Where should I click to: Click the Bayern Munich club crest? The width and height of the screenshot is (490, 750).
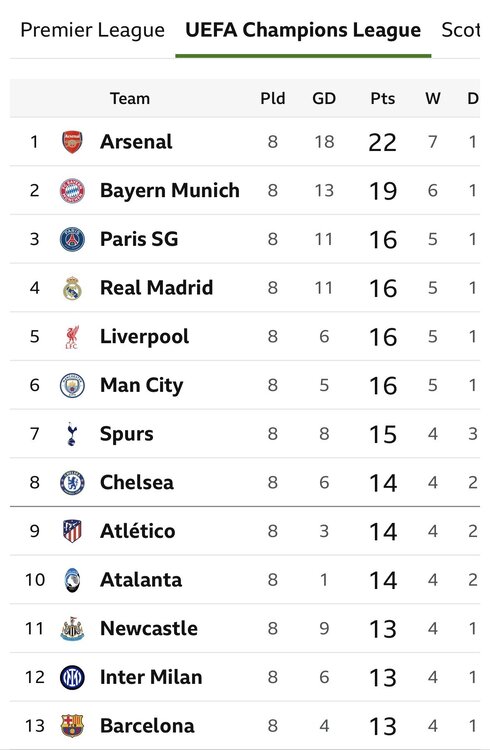(72, 190)
